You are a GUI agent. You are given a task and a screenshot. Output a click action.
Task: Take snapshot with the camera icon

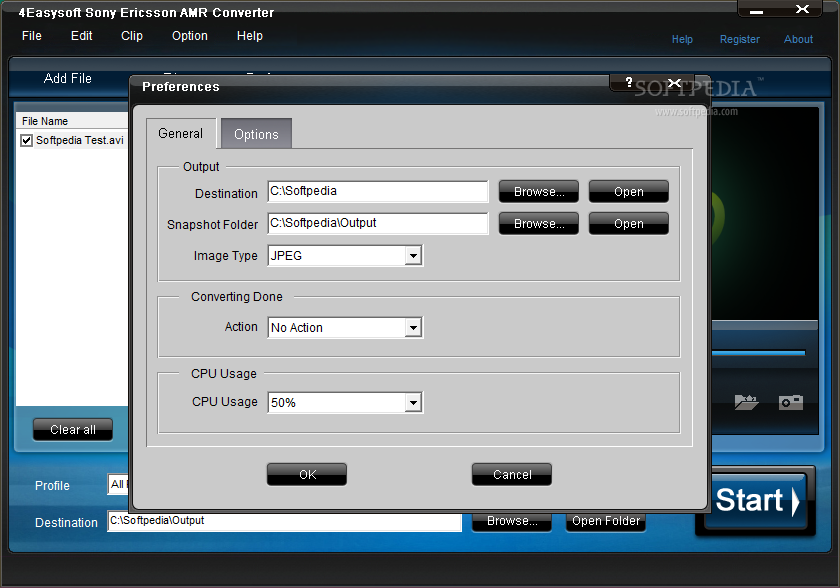pos(791,402)
